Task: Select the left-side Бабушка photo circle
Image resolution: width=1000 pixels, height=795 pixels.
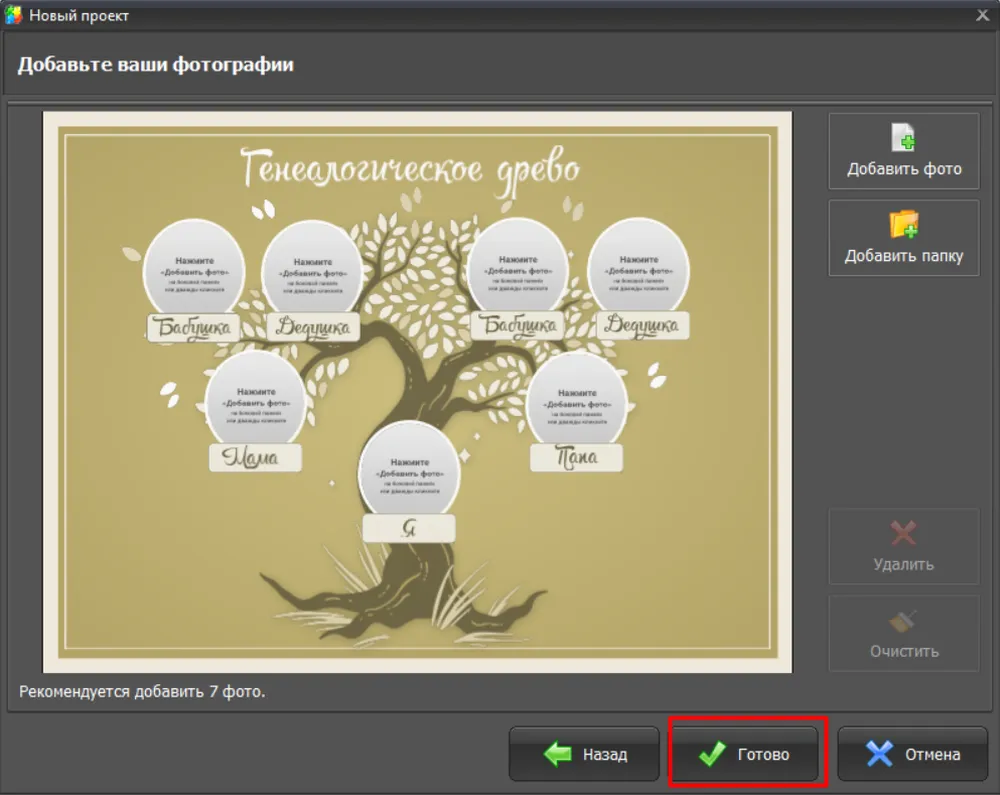Action: [193, 268]
